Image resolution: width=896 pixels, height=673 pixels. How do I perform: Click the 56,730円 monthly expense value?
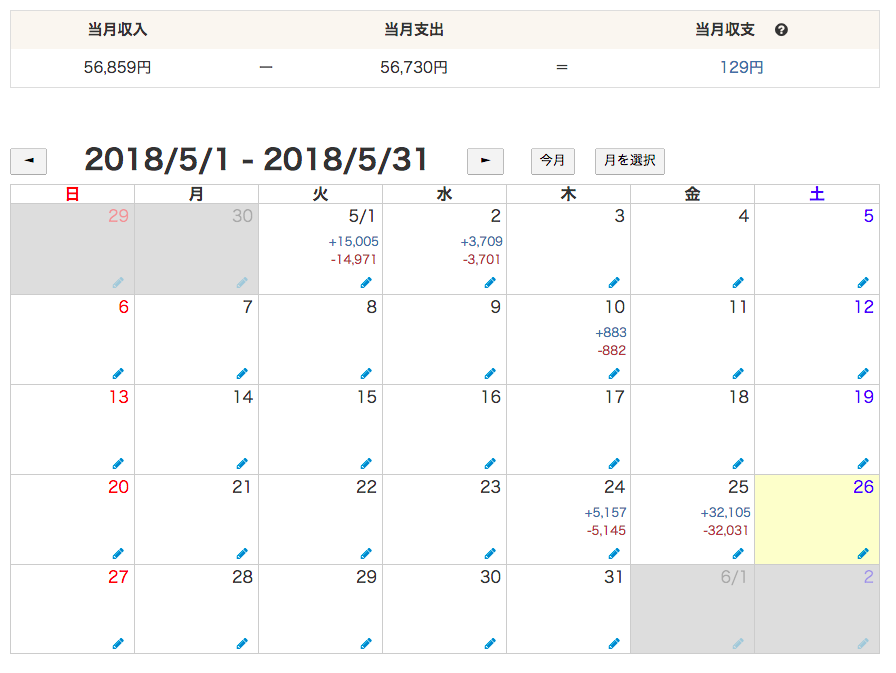pyautogui.click(x=414, y=67)
